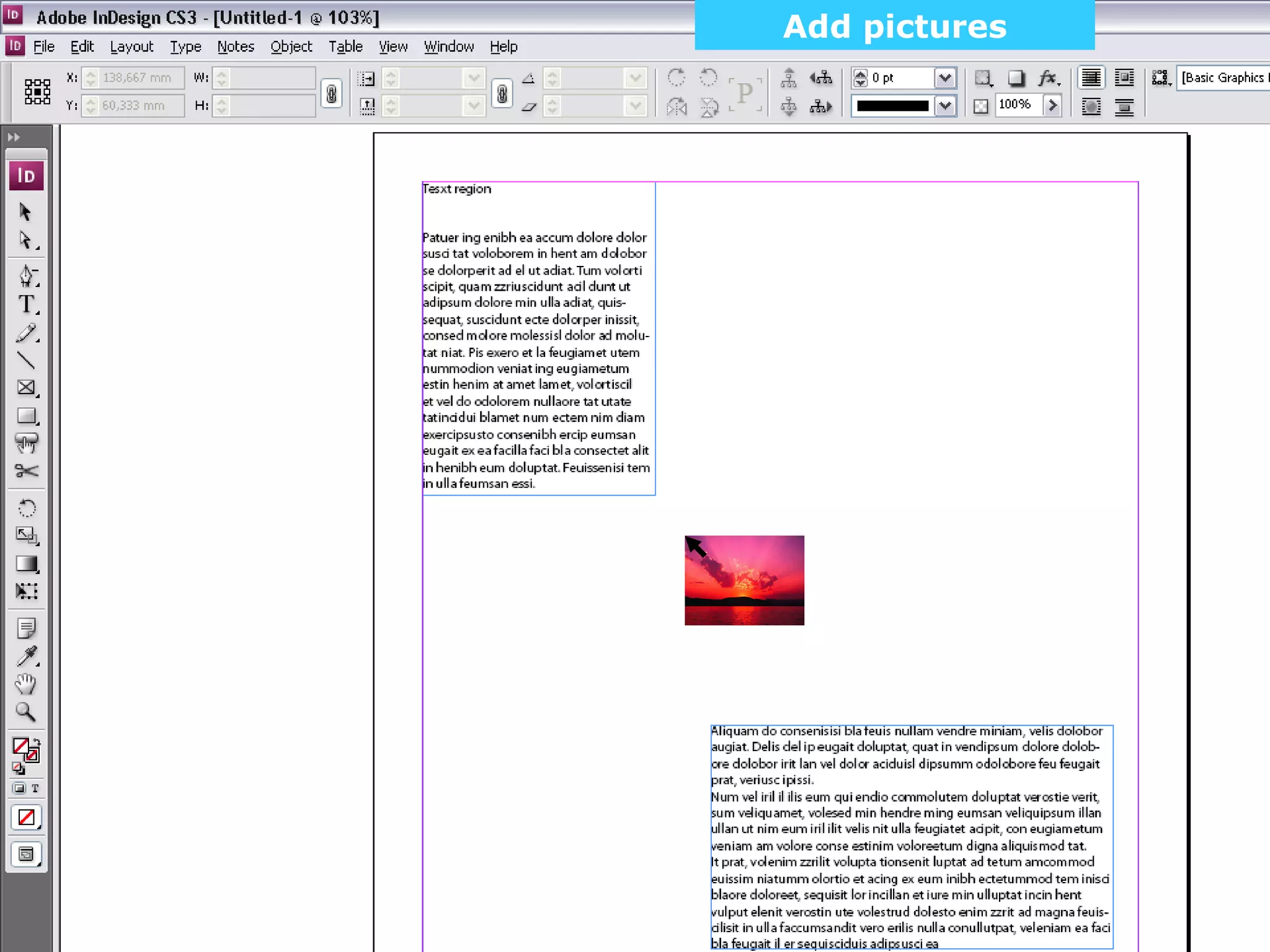Open the Object menu

[291, 46]
